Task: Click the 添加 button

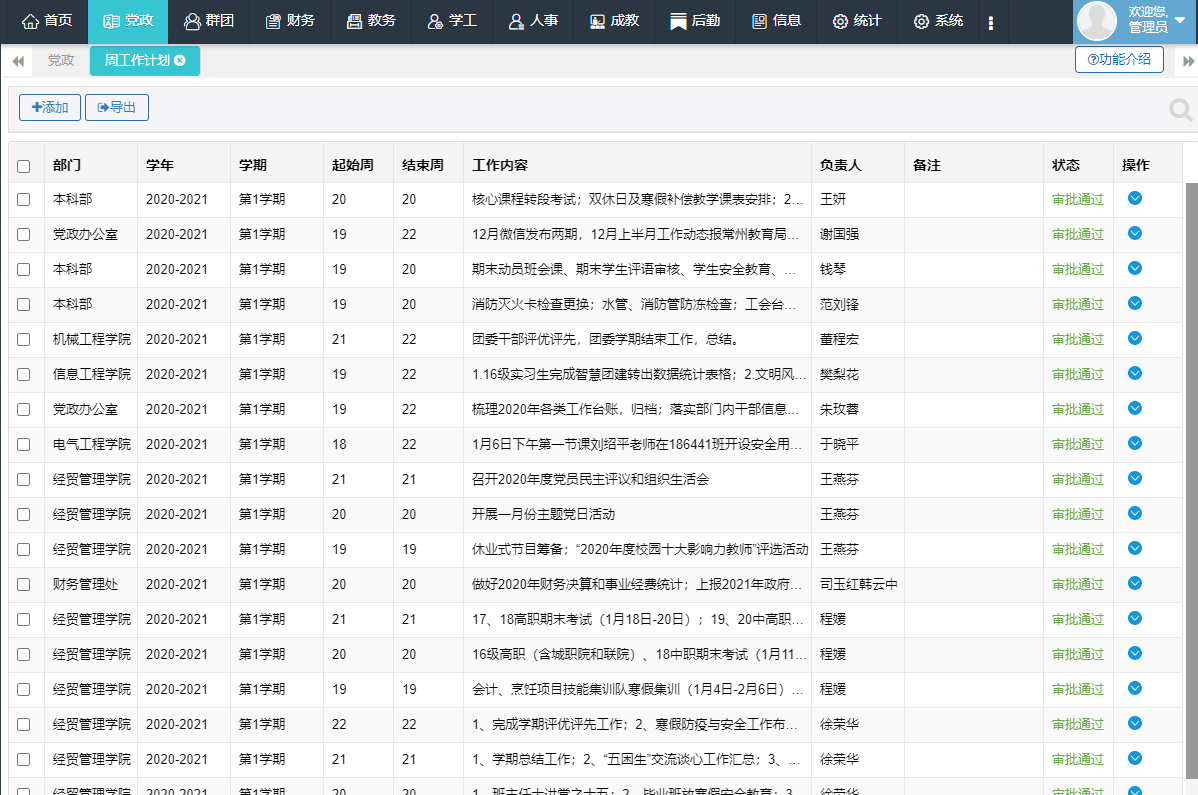Action: point(50,108)
